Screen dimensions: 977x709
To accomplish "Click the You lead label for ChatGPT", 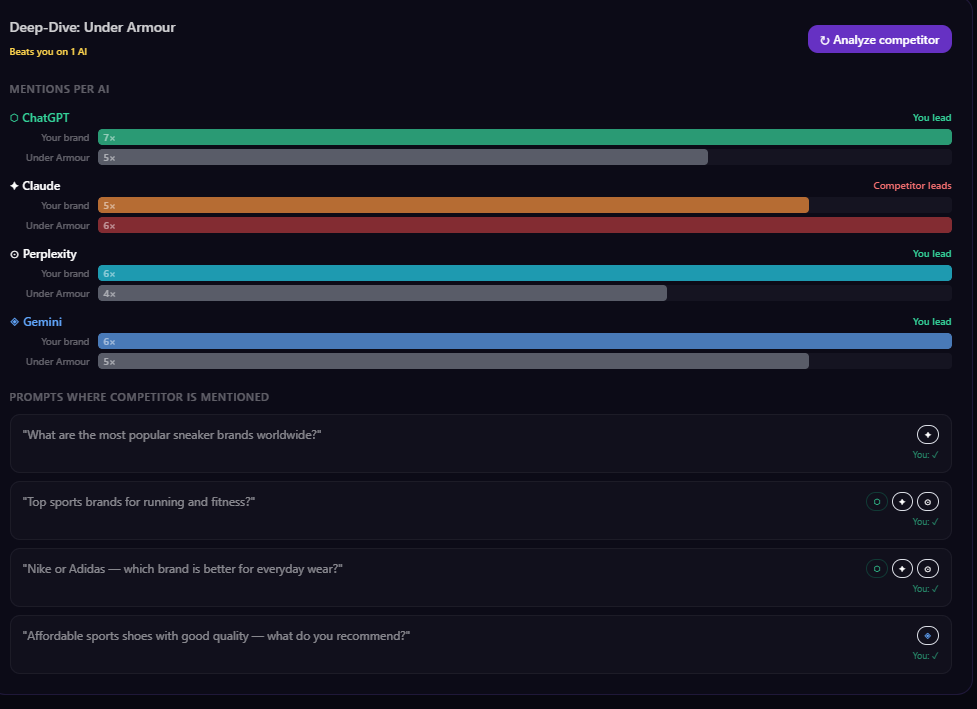I will (932, 118).
